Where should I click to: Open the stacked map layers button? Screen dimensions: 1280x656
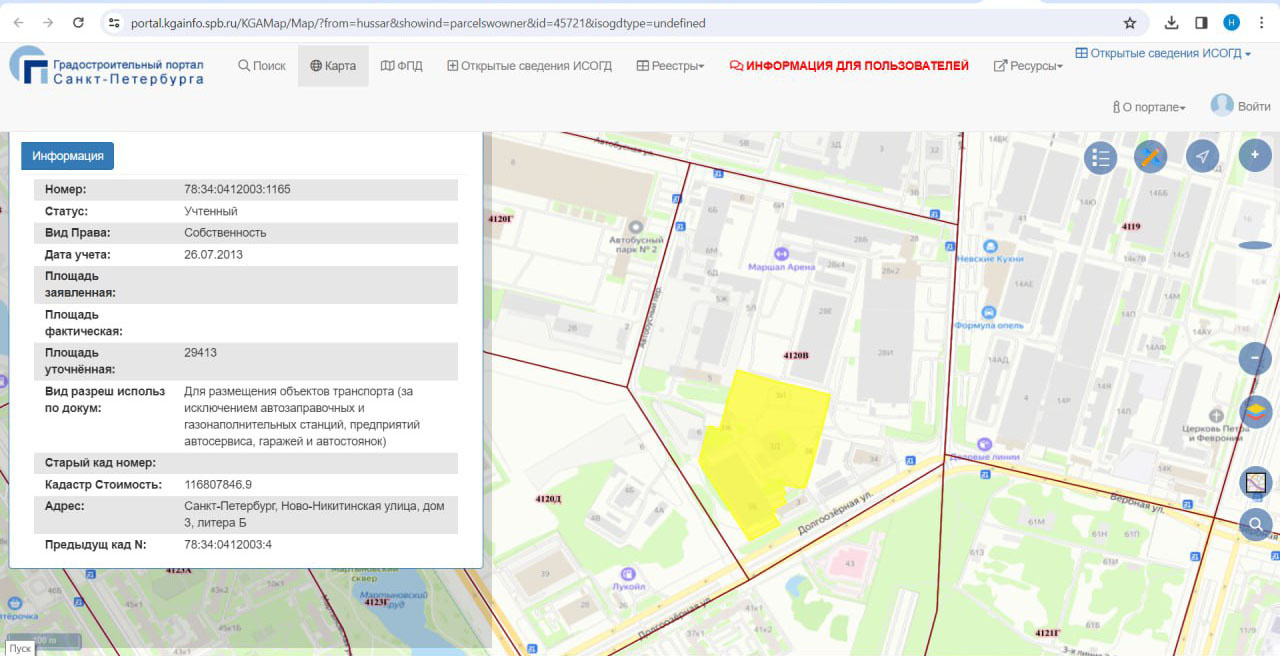[1255, 411]
